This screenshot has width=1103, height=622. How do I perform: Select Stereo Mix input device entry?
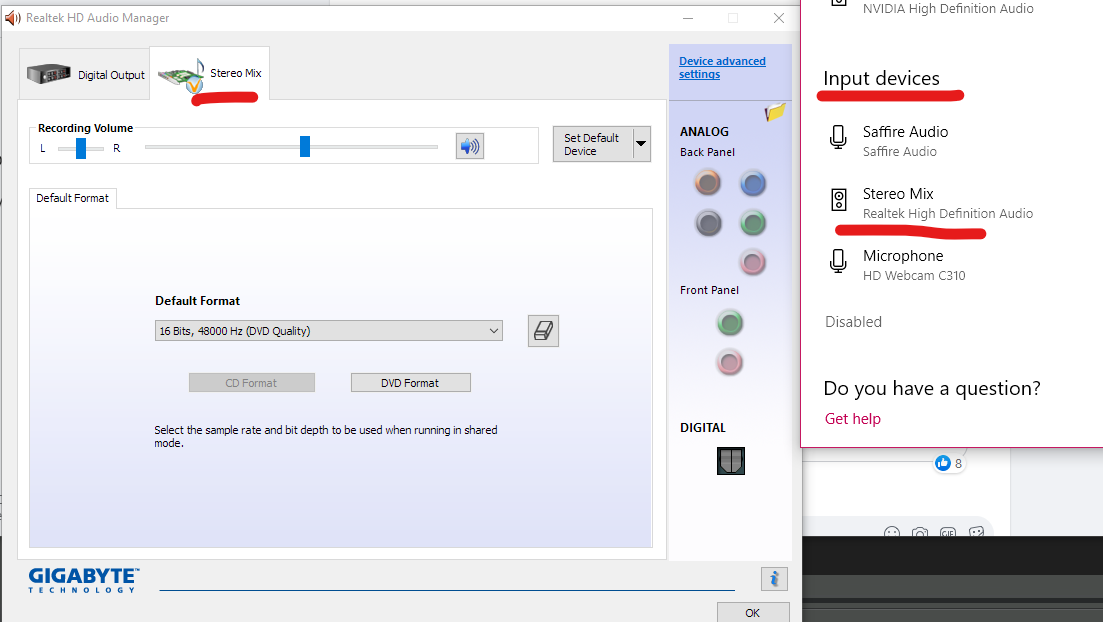[x=932, y=203]
